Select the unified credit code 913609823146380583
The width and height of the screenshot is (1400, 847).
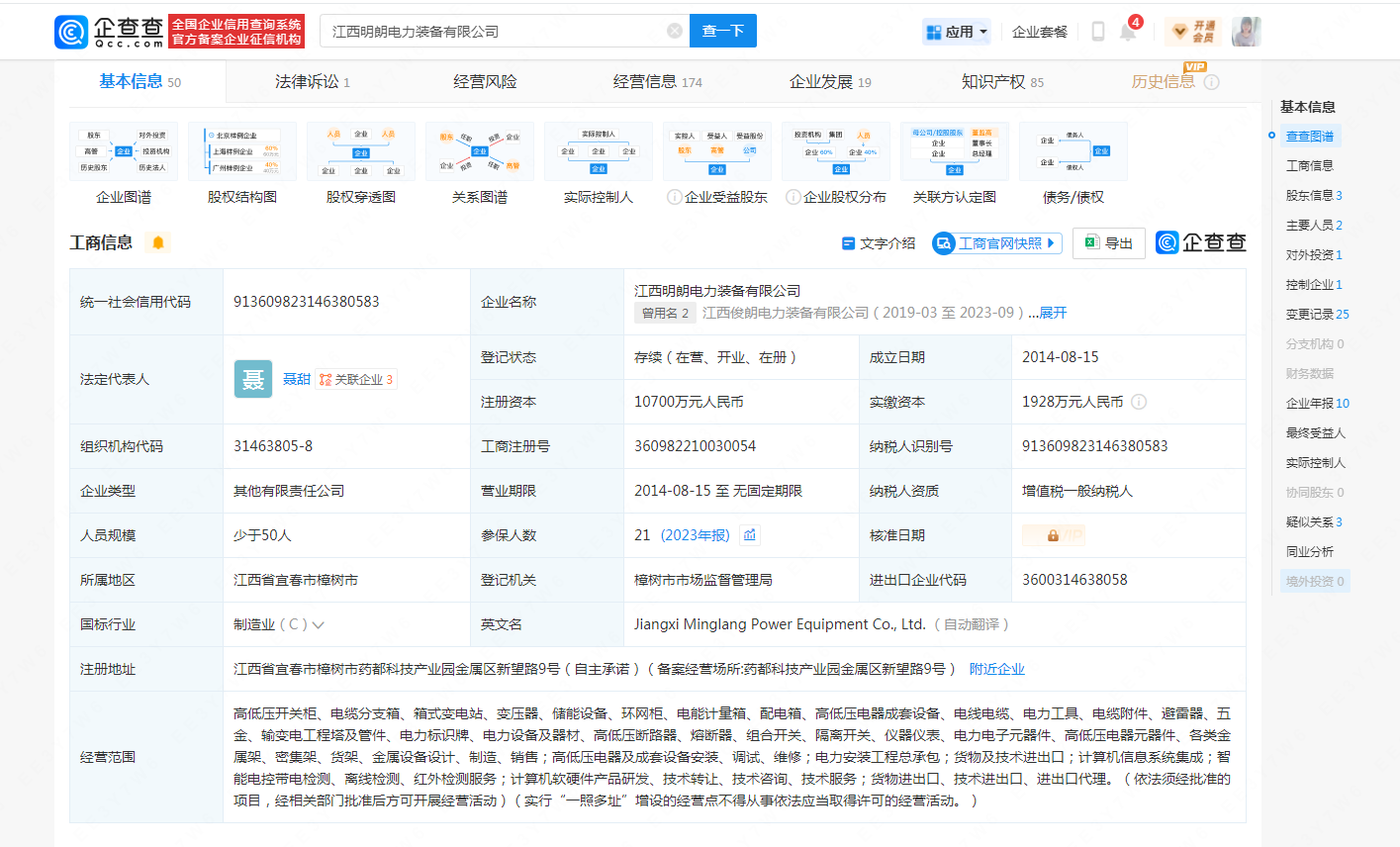307,302
